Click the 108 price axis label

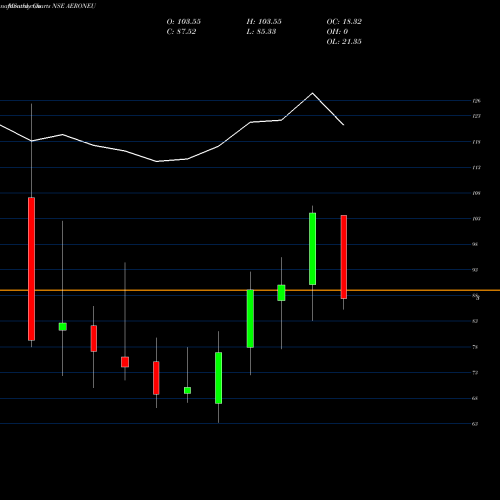coord(476,193)
